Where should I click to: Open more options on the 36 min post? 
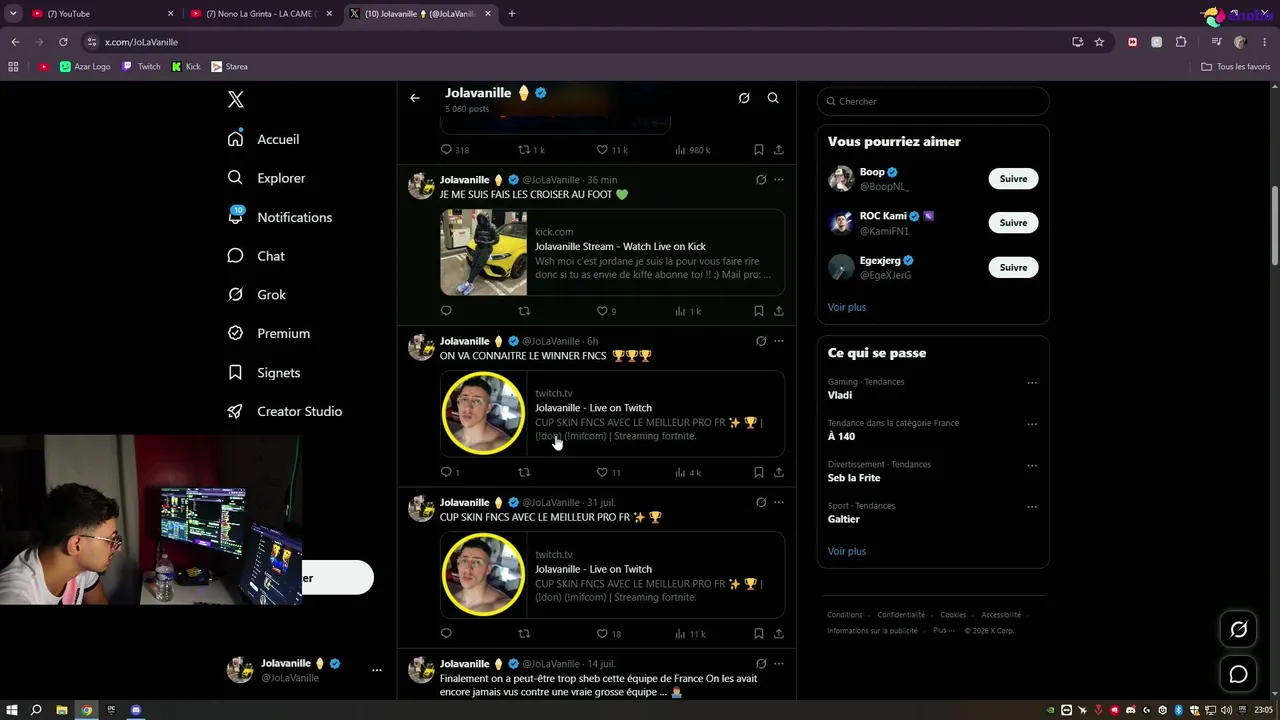tap(779, 180)
